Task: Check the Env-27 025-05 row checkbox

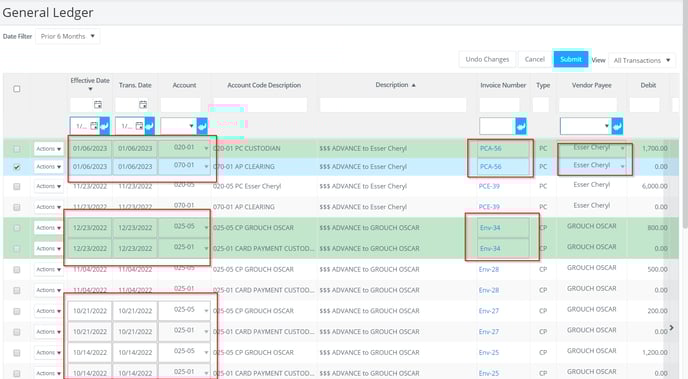Action: pos(17,311)
